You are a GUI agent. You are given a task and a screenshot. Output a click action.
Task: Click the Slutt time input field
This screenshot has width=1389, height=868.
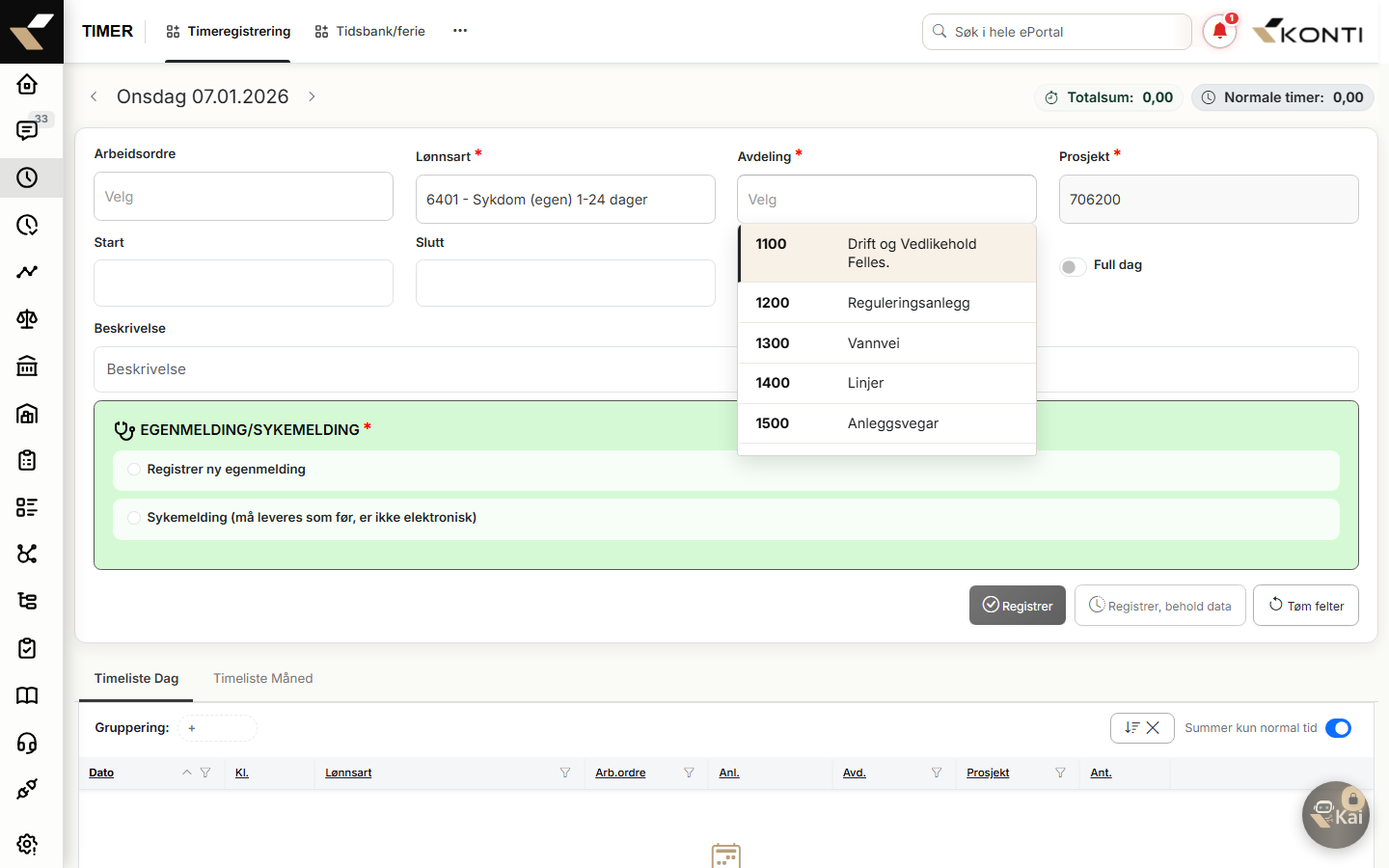pyautogui.click(x=565, y=284)
